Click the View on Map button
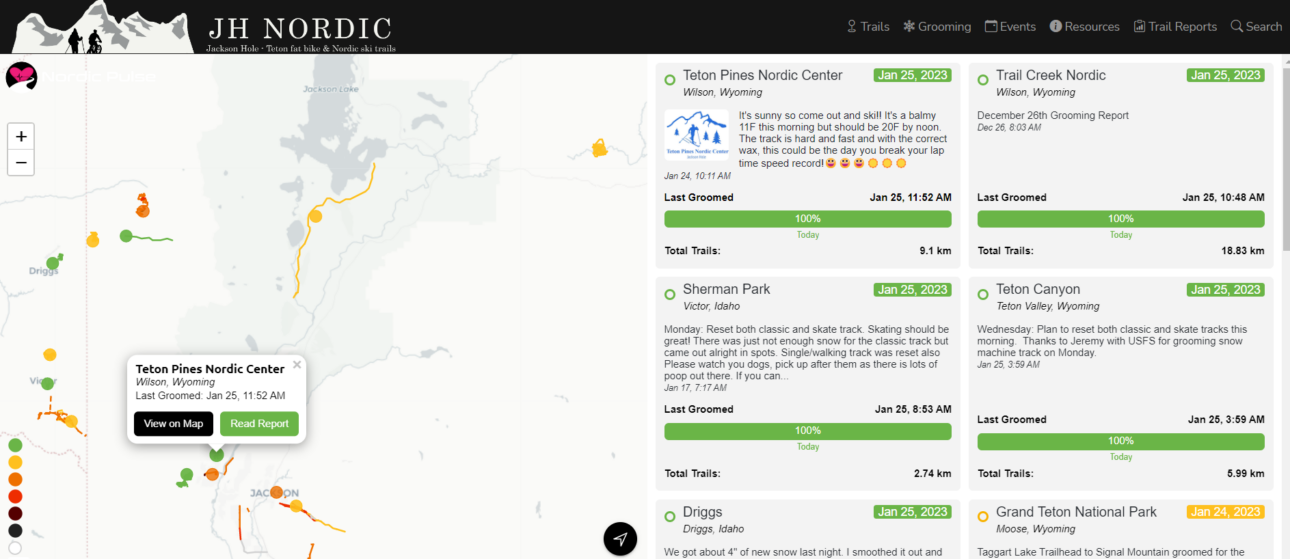This screenshot has width=1290, height=559. pyautogui.click(x=173, y=424)
